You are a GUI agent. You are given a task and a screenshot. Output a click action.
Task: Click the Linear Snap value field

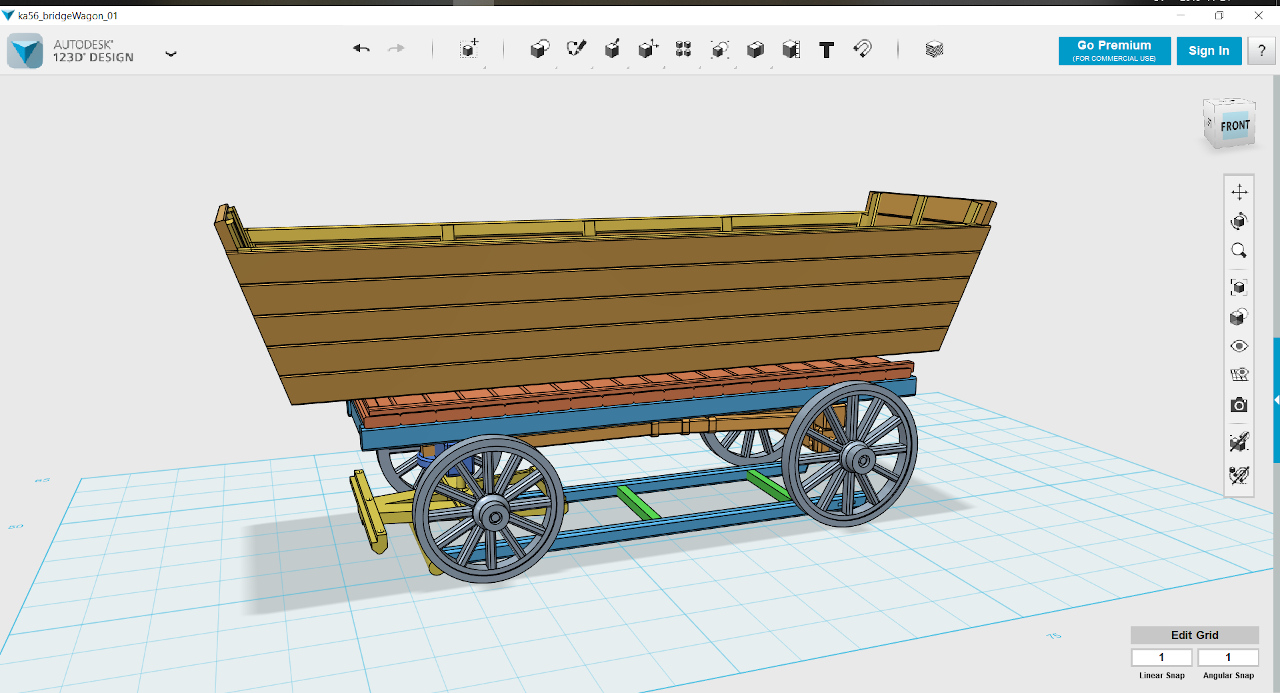(x=1162, y=657)
